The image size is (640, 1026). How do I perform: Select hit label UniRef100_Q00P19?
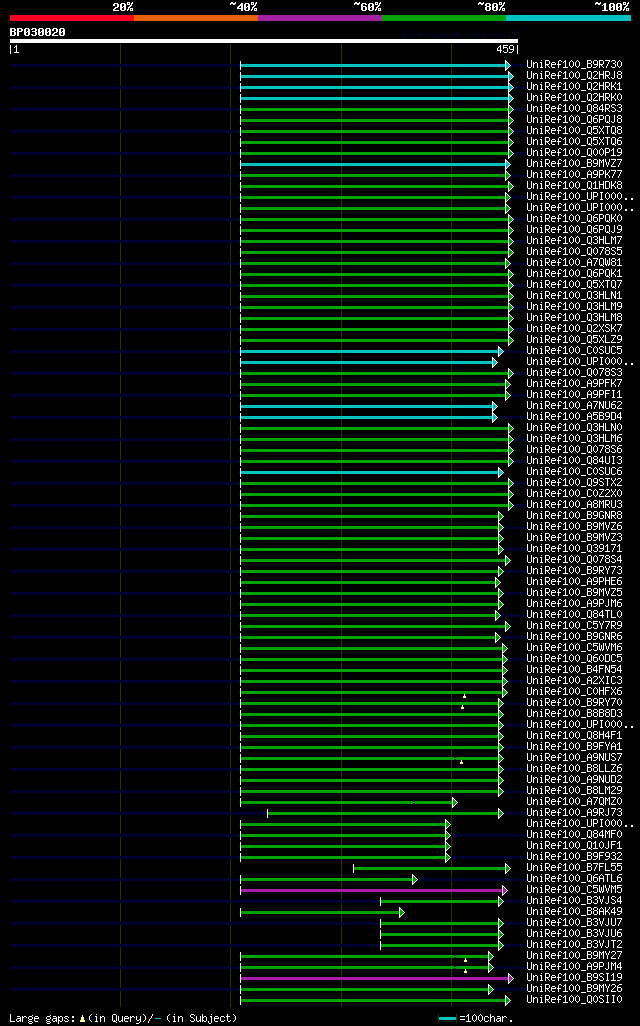(x=575, y=152)
